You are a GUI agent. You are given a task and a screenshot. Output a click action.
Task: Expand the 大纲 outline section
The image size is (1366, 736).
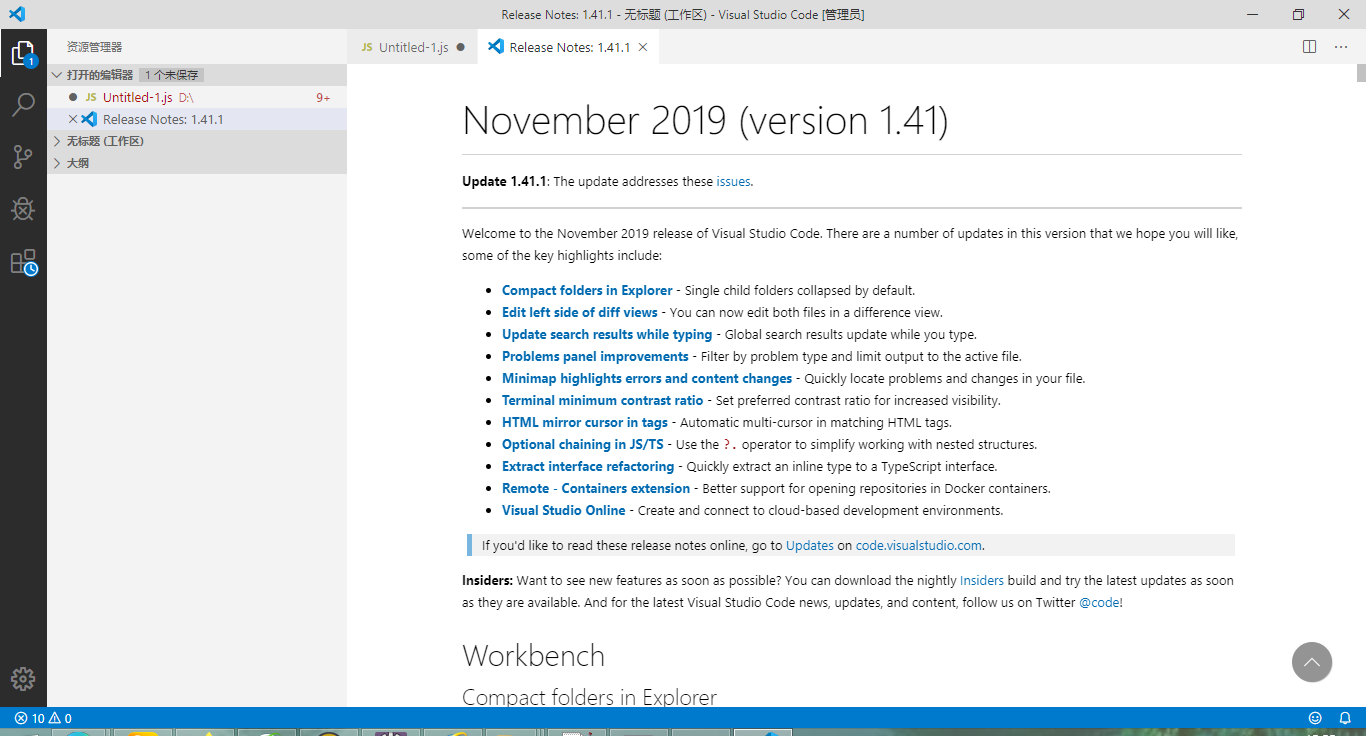click(197, 163)
